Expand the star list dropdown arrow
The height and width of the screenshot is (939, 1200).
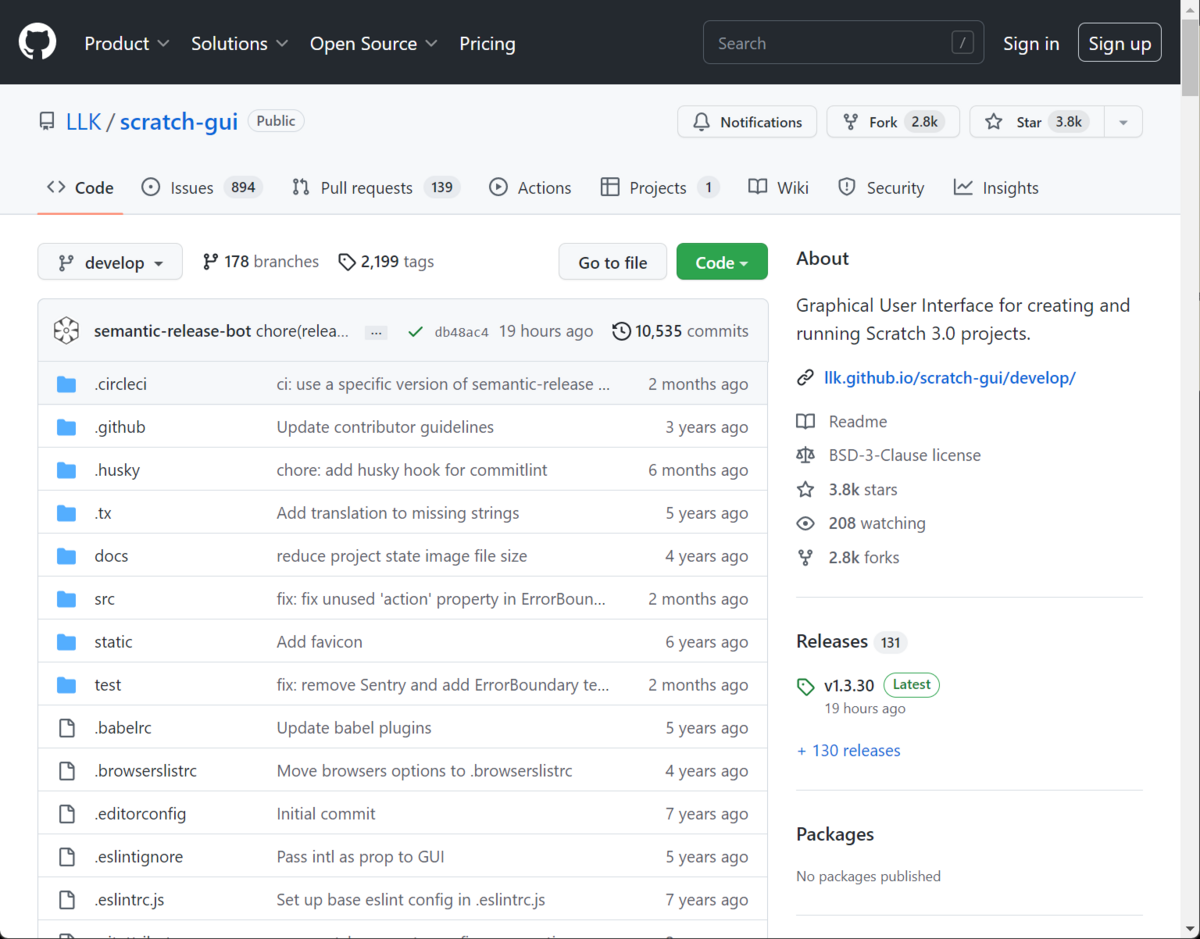click(x=1123, y=122)
